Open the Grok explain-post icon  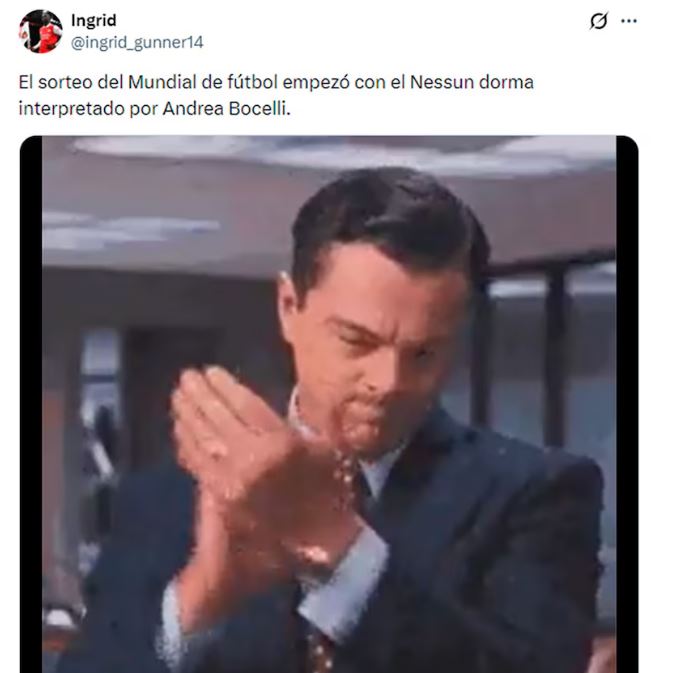pos(598,20)
